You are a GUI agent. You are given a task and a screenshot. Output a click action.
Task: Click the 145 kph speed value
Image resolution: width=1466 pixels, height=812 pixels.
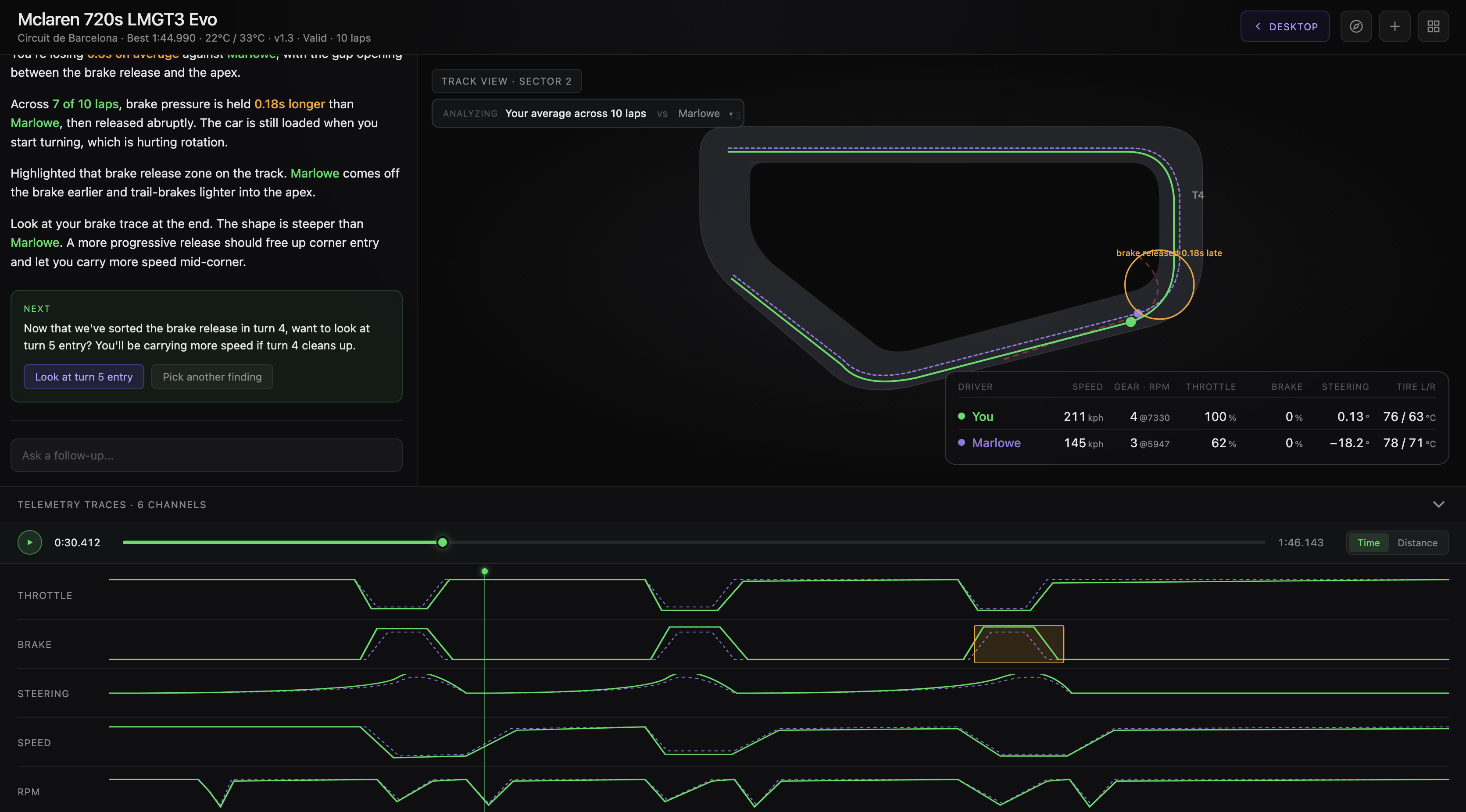1083,442
